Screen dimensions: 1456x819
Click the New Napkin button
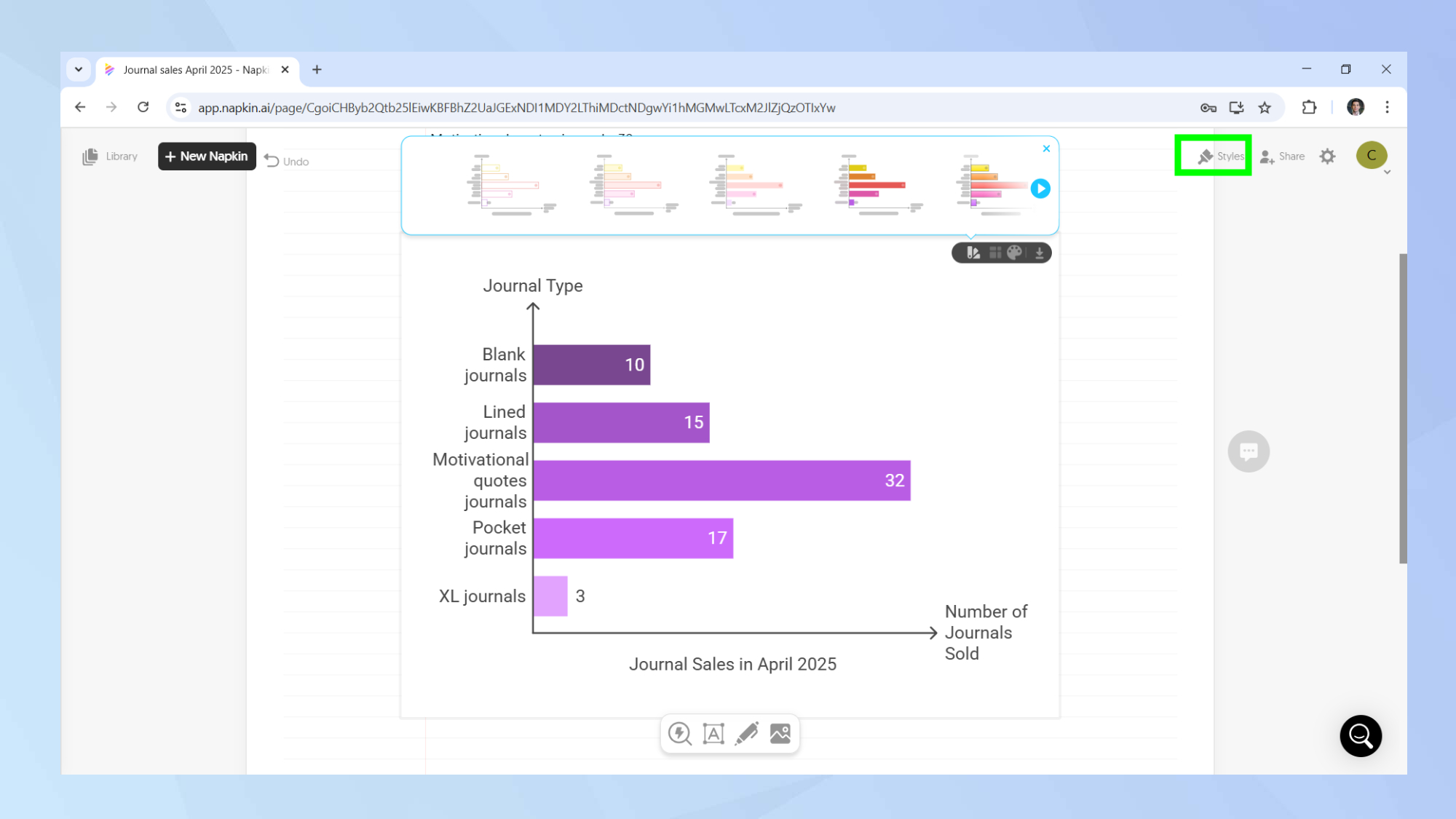point(207,157)
